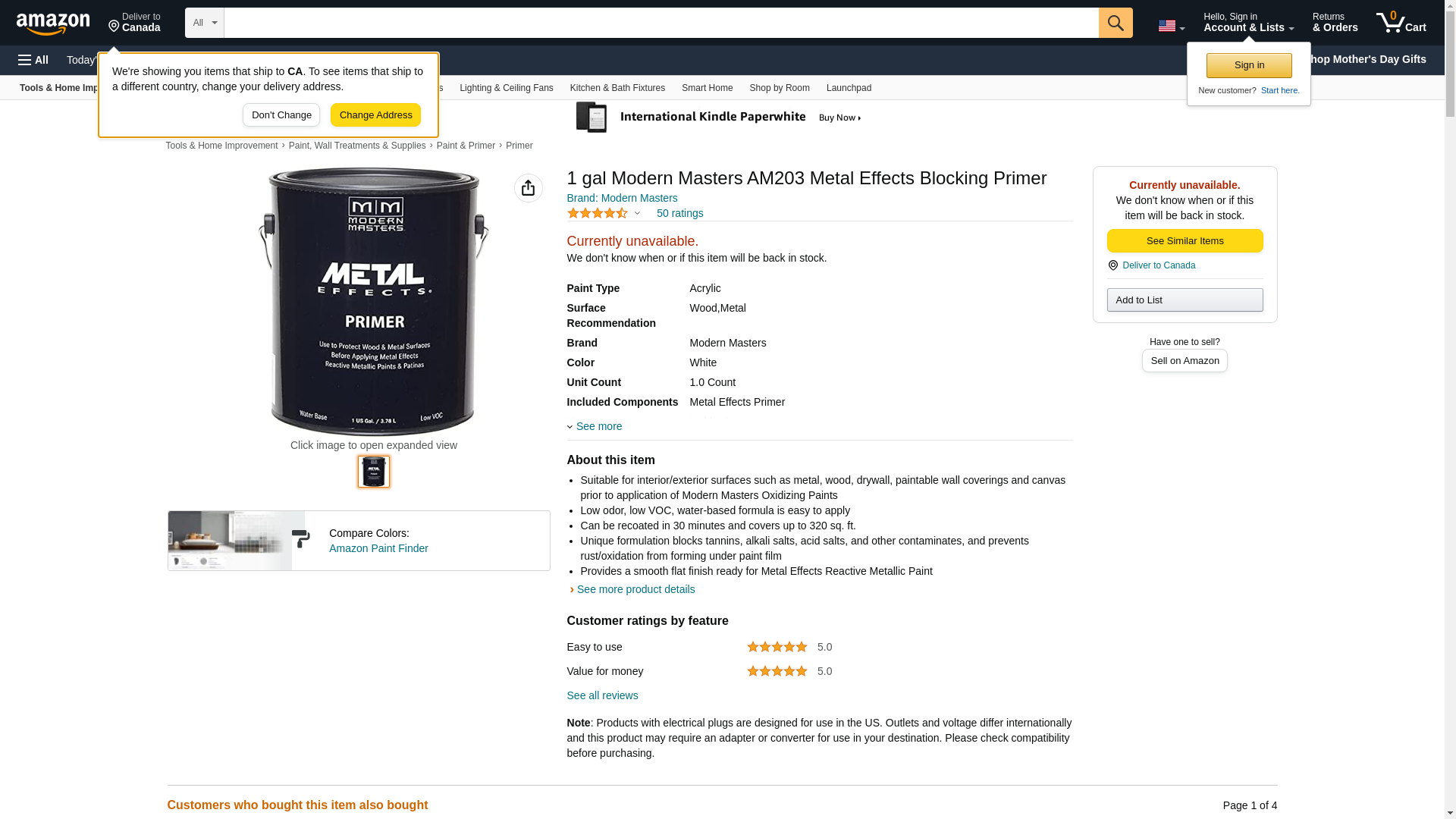Viewport: 1456px width, 819px height.
Task: Open Smart Home category tab
Action: (707, 88)
